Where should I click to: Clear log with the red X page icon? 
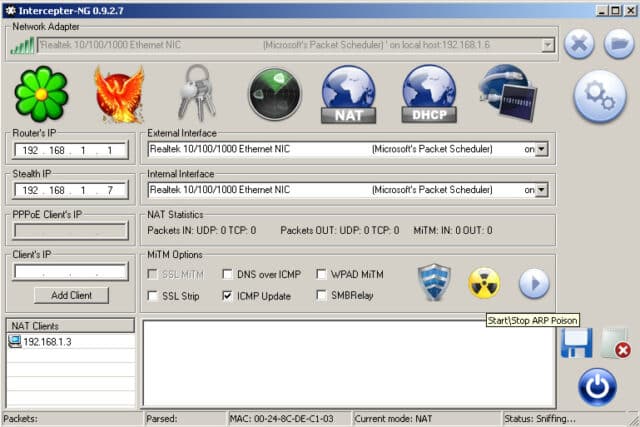(616, 343)
